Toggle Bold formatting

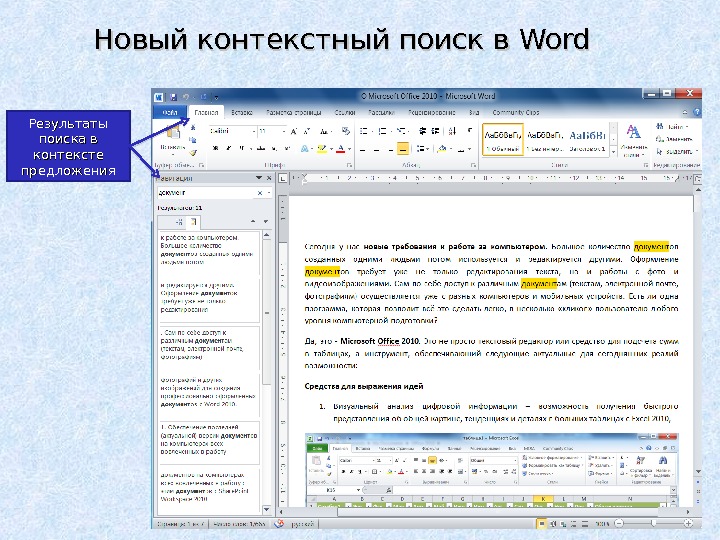click(215, 148)
